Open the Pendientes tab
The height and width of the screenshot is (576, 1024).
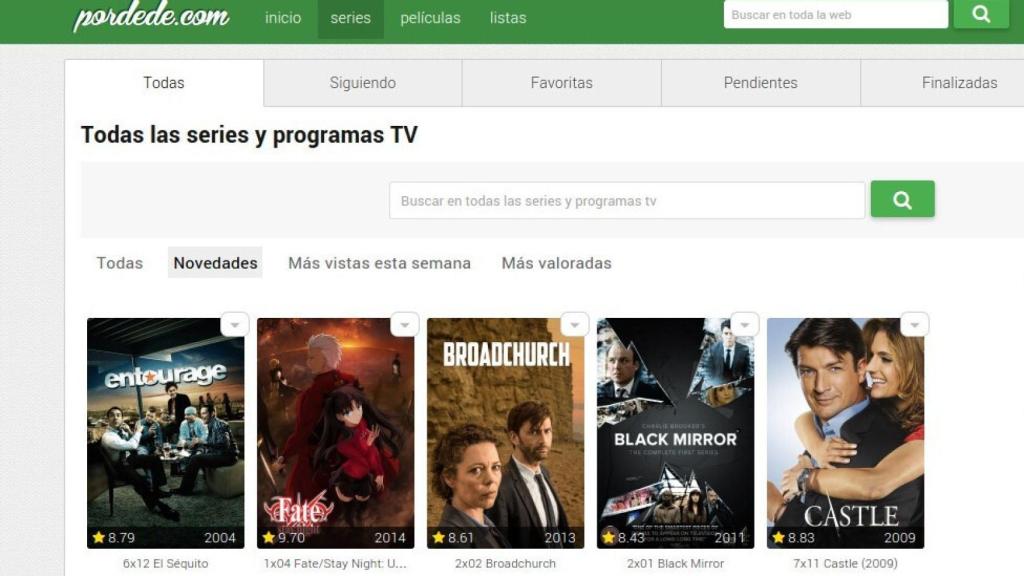pos(761,83)
